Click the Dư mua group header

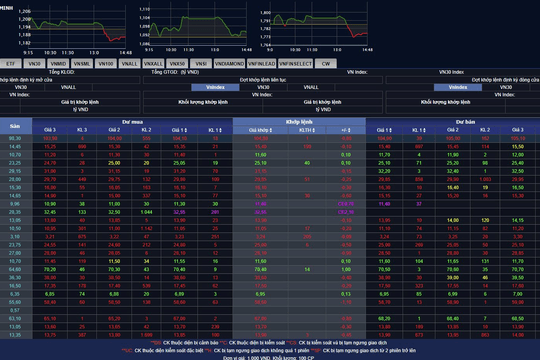point(132,122)
